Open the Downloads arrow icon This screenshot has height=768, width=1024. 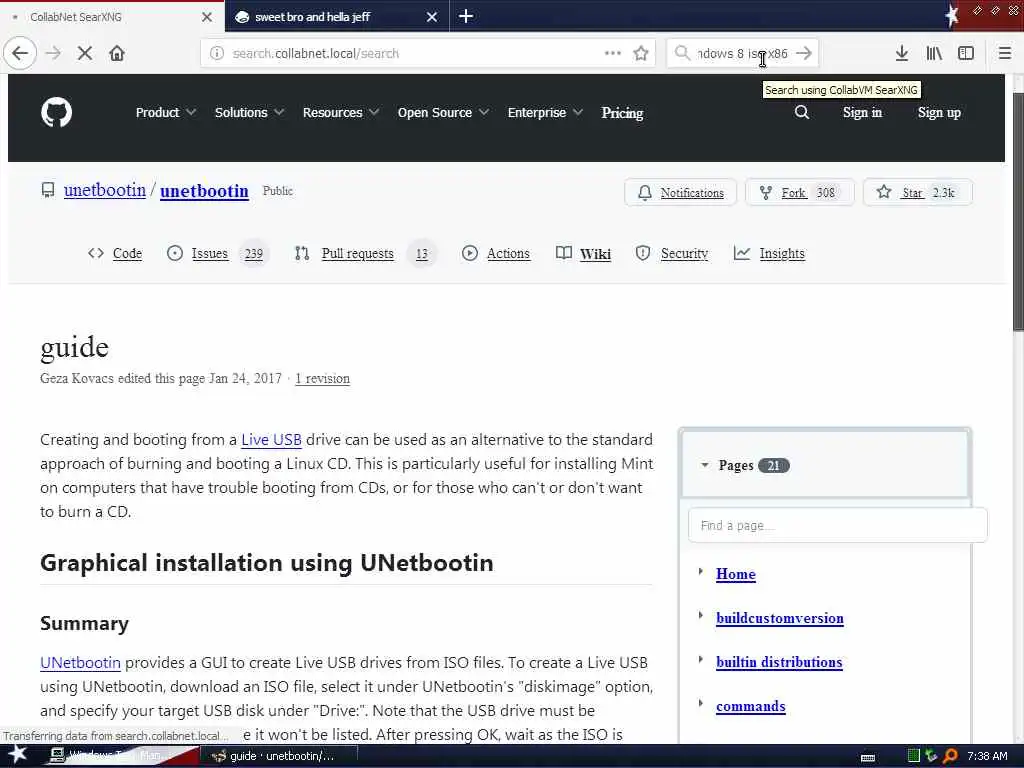[x=901, y=53]
